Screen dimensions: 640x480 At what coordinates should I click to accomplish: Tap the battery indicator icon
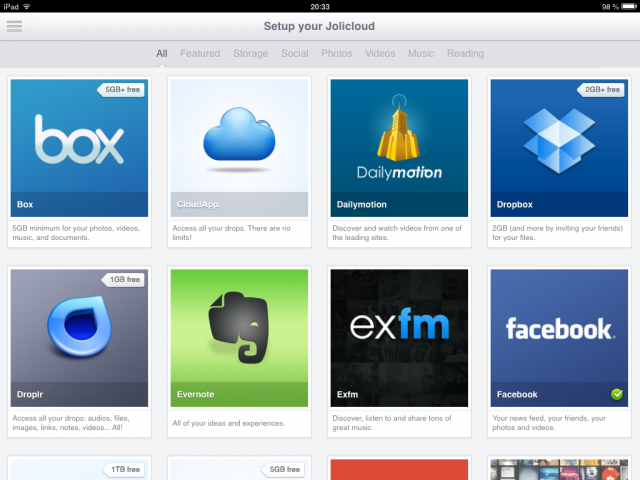tap(629, 7)
